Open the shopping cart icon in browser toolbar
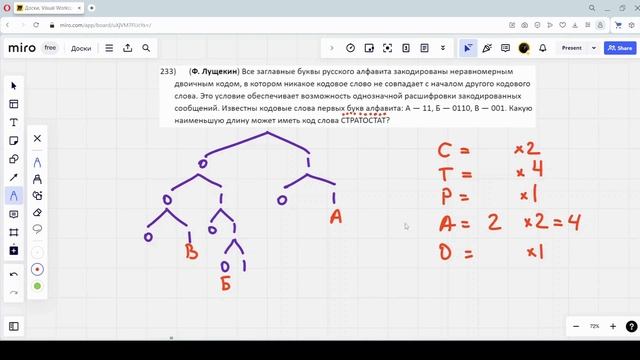This screenshot has width=640, height=360. point(618,25)
